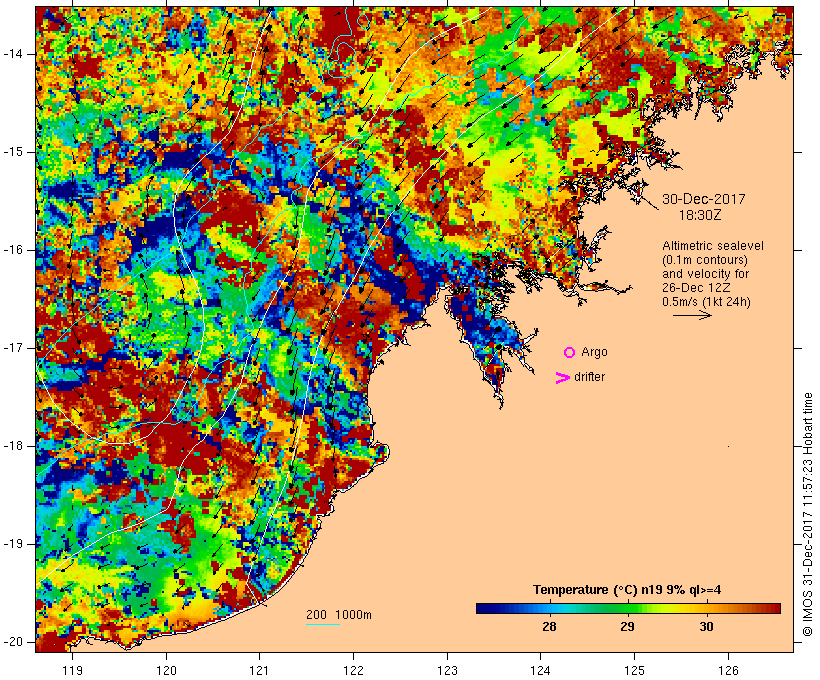Viewport: 820px width, 680px height.
Task: Click the '200' depth contour label
Action: 316,615
